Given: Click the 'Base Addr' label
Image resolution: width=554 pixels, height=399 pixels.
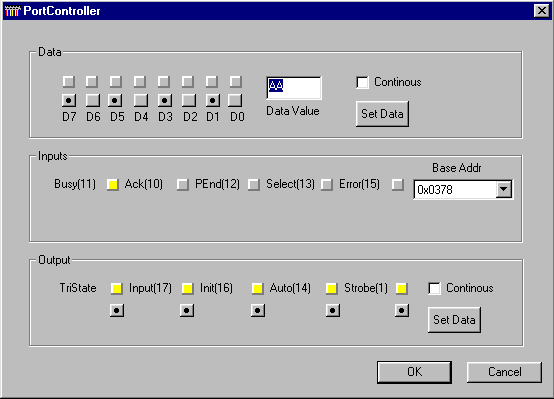Looking at the screenshot, I should click(x=456, y=168).
